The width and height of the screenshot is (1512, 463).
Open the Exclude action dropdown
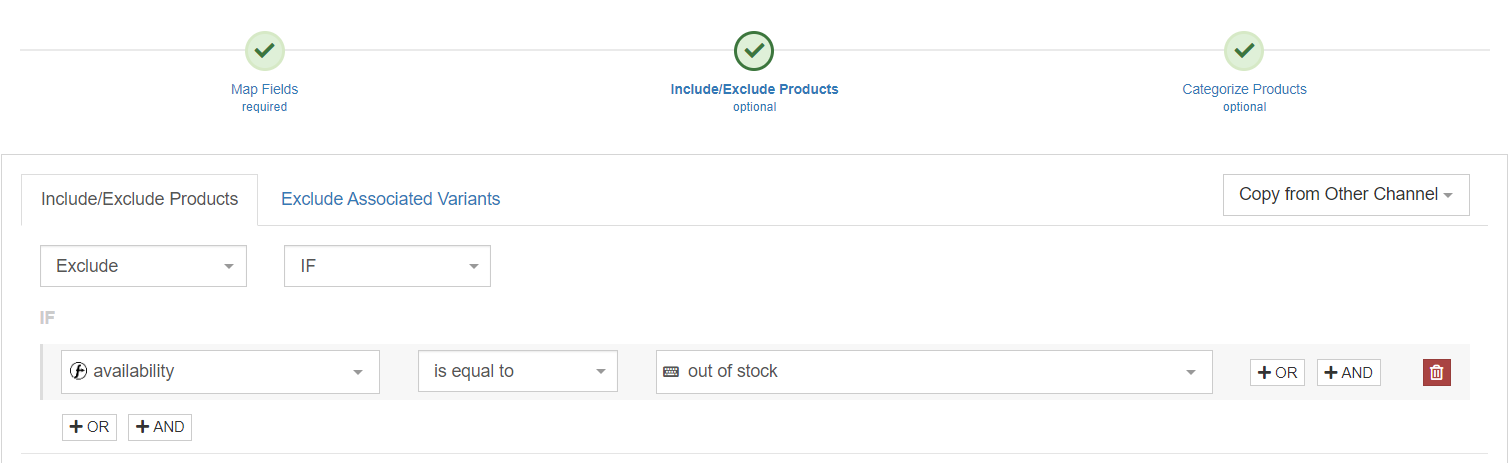(x=143, y=266)
